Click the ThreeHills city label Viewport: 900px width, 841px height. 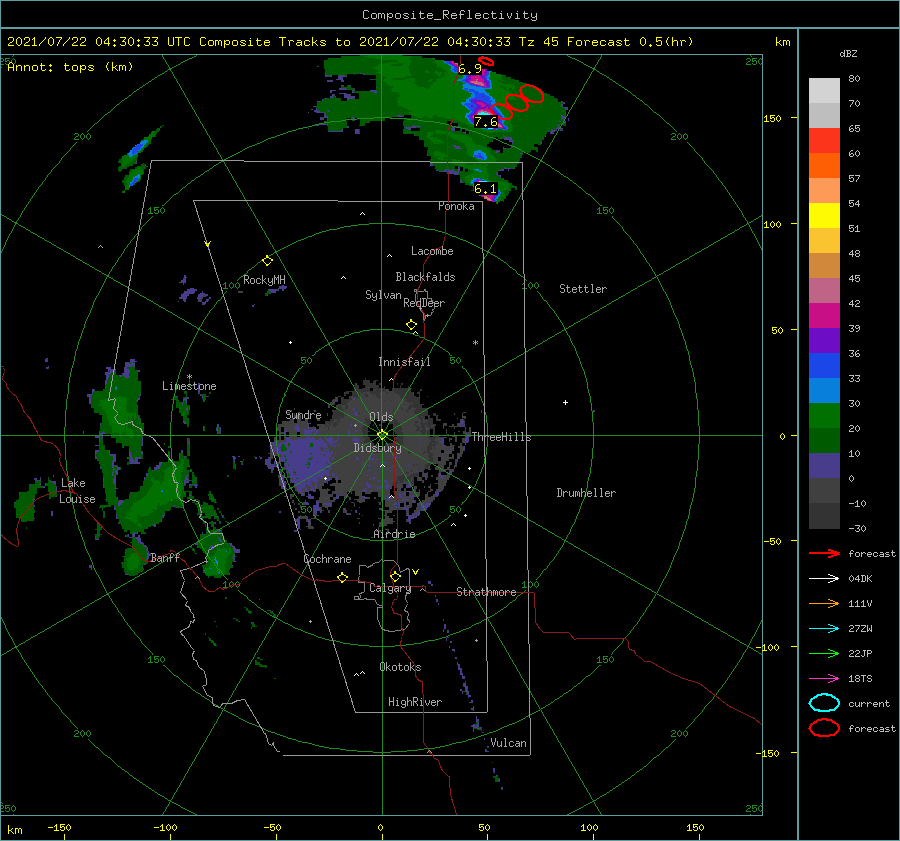tap(501, 437)
